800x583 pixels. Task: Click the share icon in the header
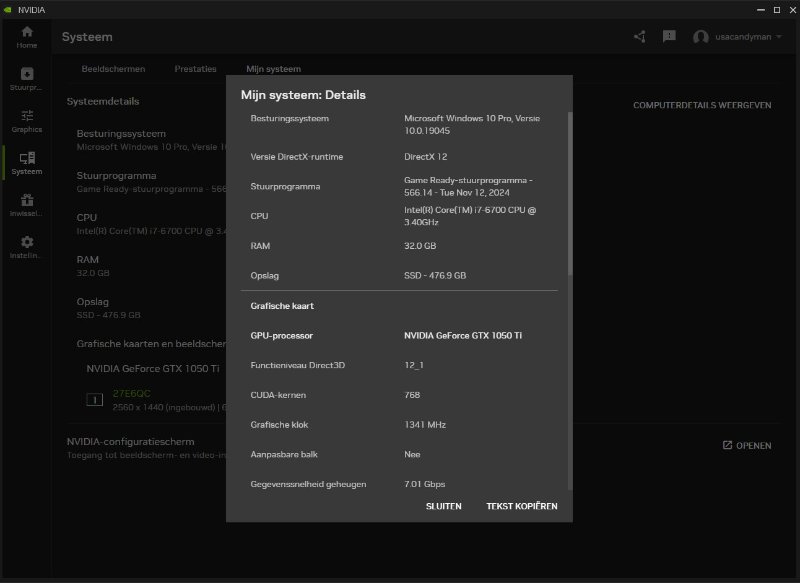tap(640, 37)
